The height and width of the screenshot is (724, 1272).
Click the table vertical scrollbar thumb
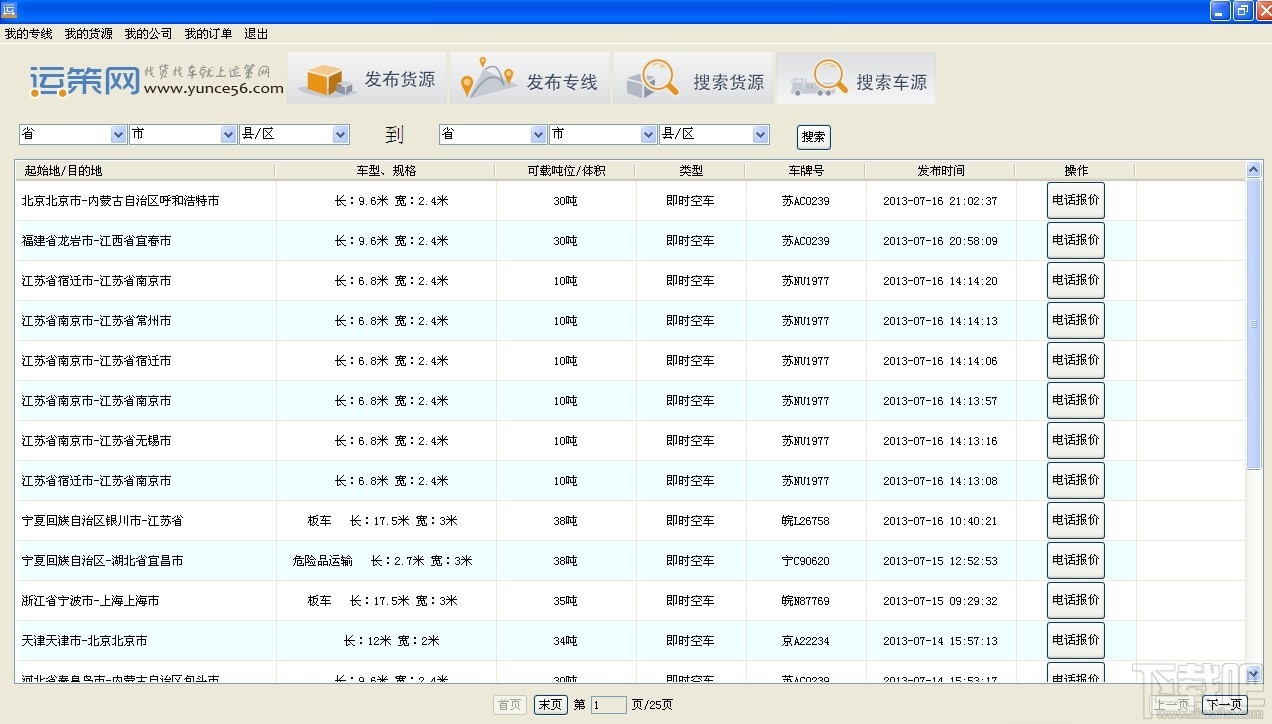coord(1254,323)
